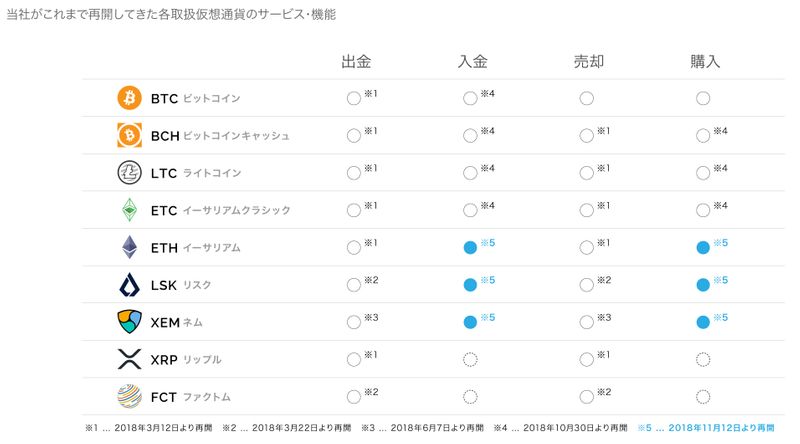The height and width of the screenshot is (444, 800).
Task: Select the Lisk (LSK) icon
Action: pyautogui.click(x=130, y=285)
